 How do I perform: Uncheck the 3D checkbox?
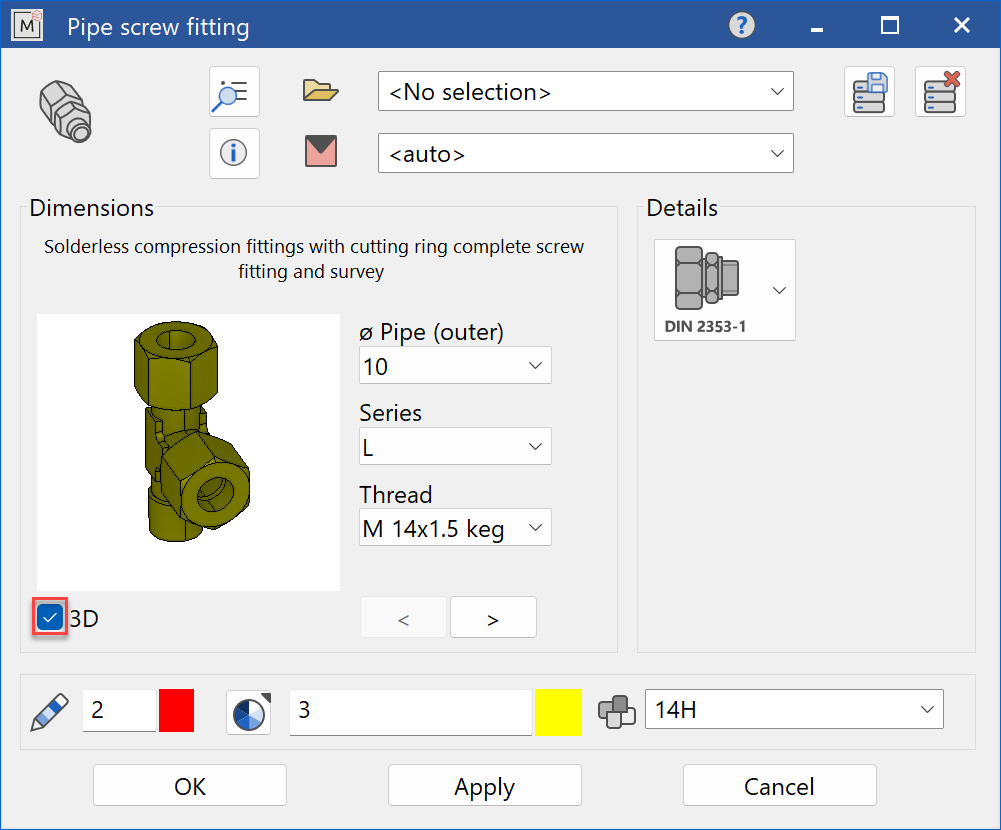pos(50,617)
